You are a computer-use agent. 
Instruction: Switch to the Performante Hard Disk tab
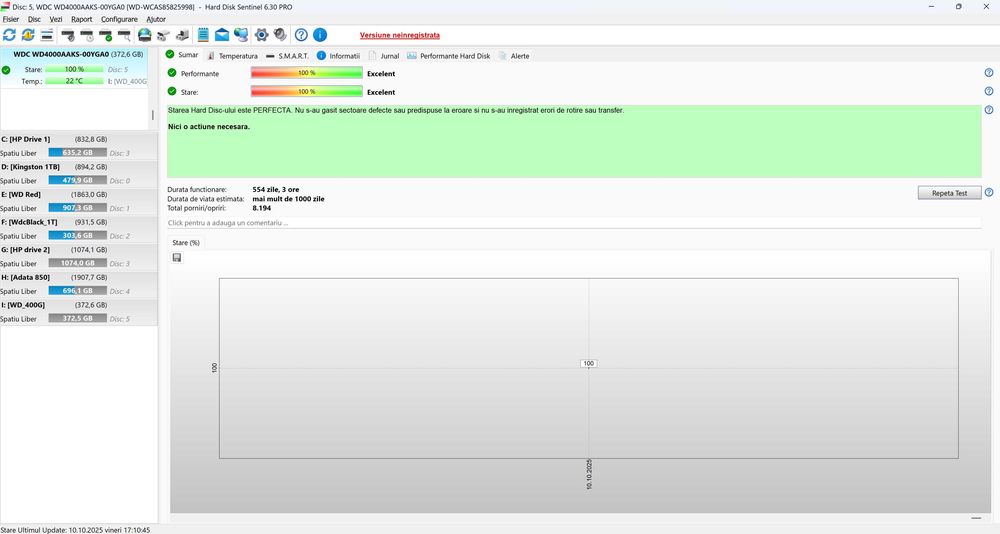[x=449, y=56]
